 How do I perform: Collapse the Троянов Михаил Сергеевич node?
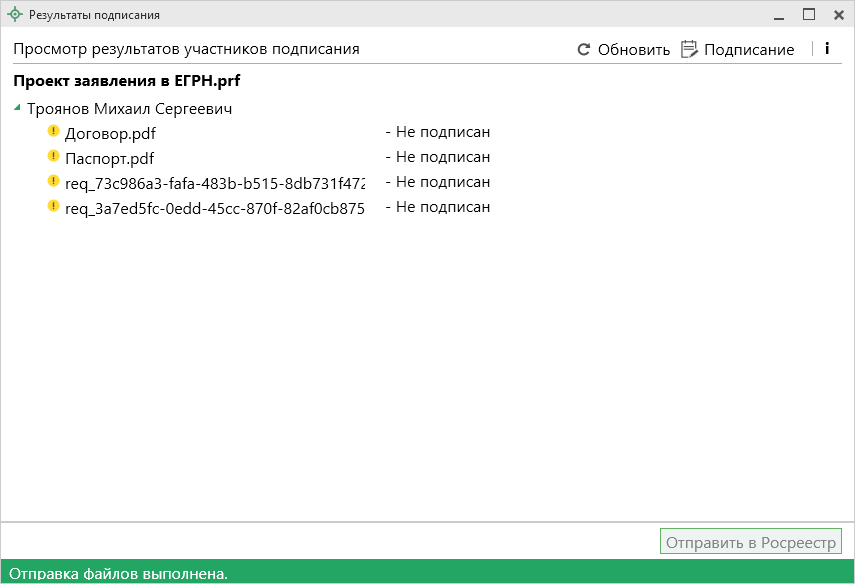[x=17, y=107]
